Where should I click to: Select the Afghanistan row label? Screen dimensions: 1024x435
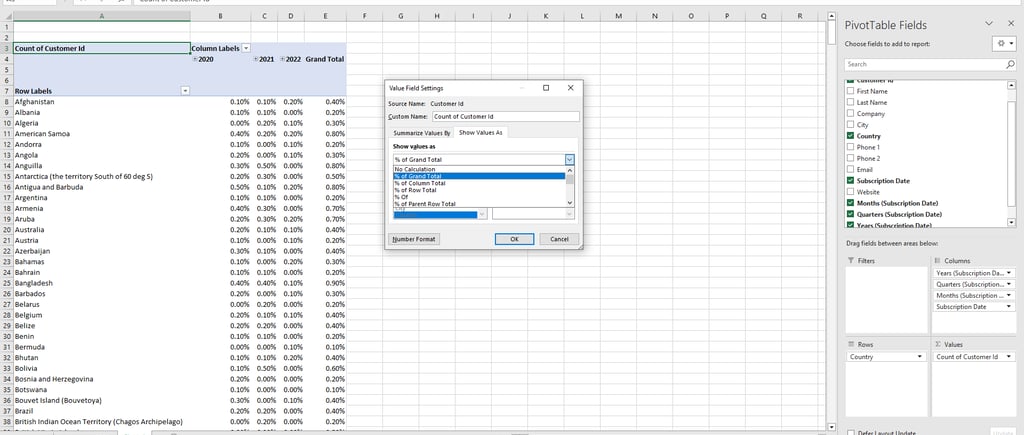101,102
